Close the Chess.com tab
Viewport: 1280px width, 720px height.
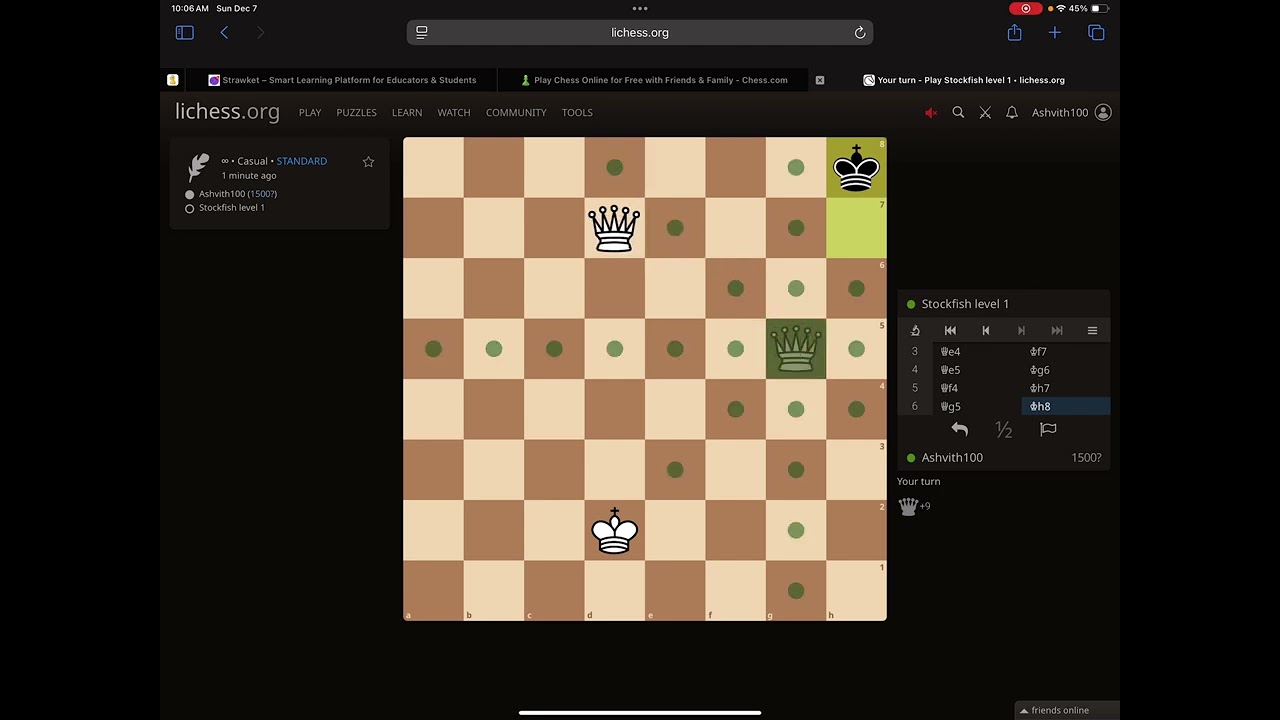820,80
